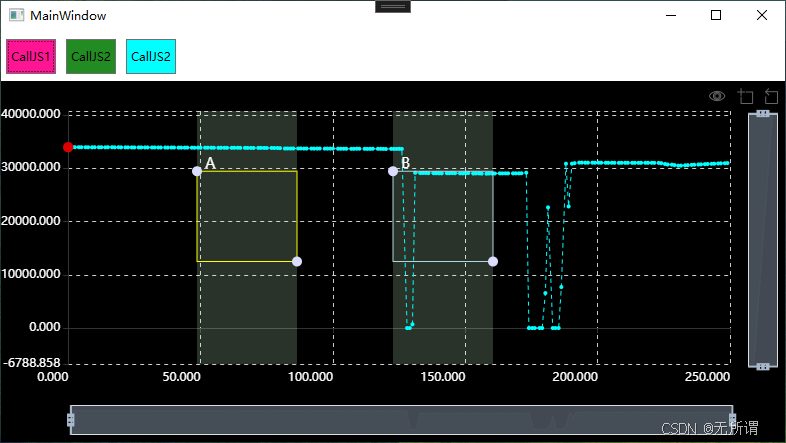Toggle the eye visibility icon in chart toolbox
This screenshot has height=443, width=786.
tap(717, 96)
